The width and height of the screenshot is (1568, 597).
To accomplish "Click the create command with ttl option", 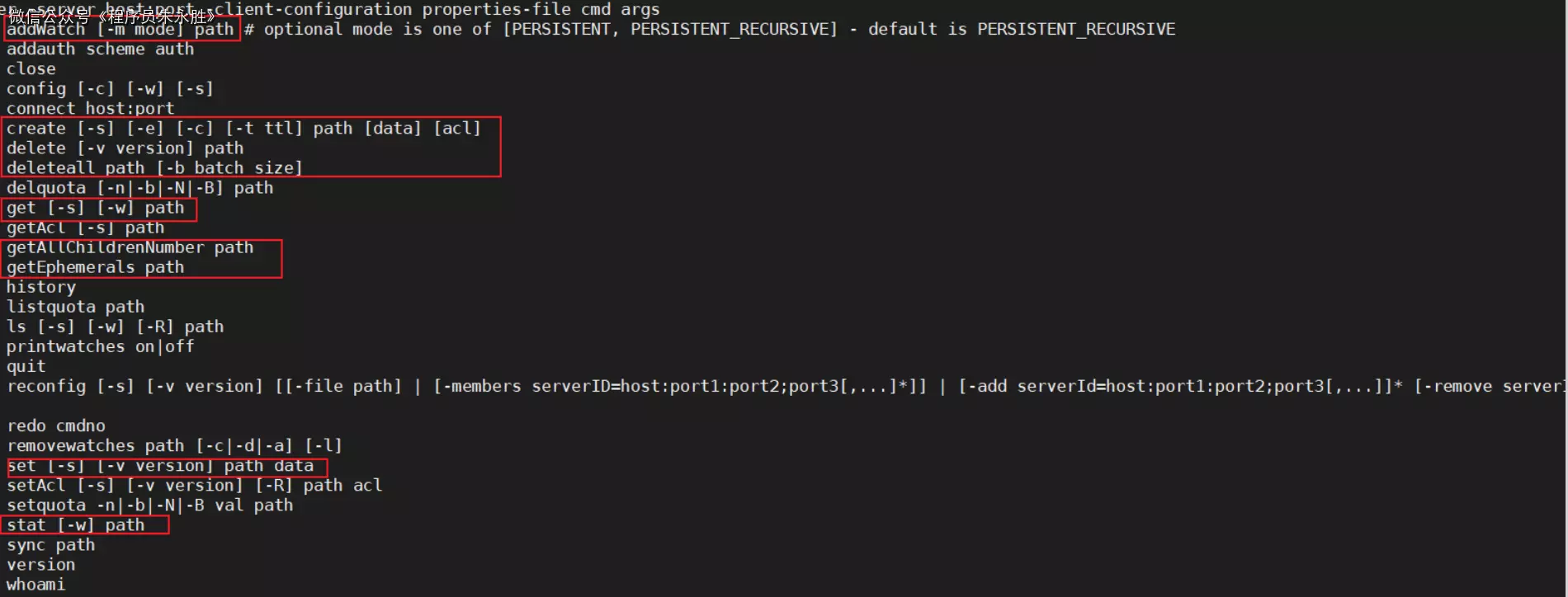I will tap(243, 129).
